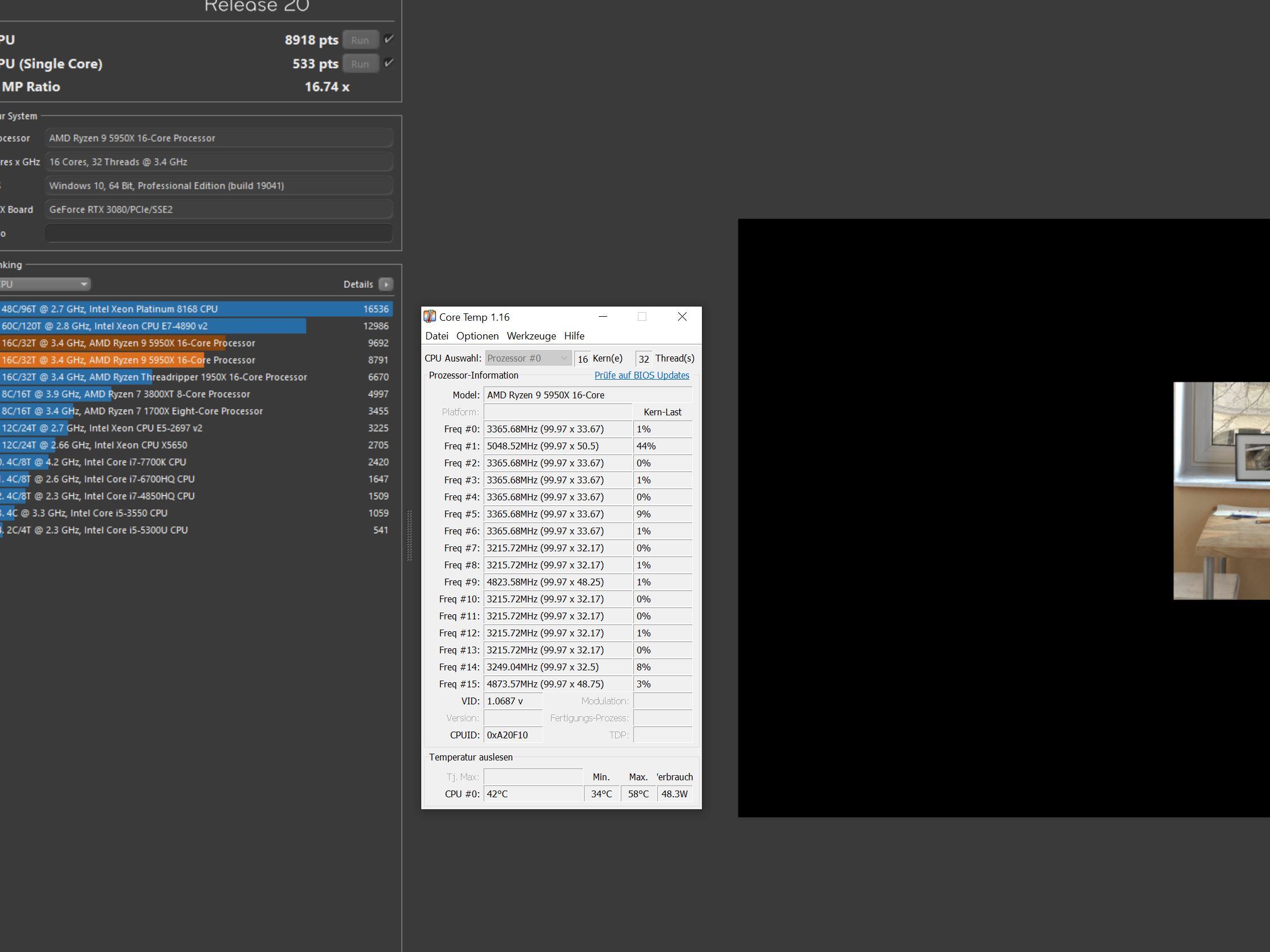Select the Core i7-4850HQ ranking row
Viewport: 1270px width, 952px height.
196,496
